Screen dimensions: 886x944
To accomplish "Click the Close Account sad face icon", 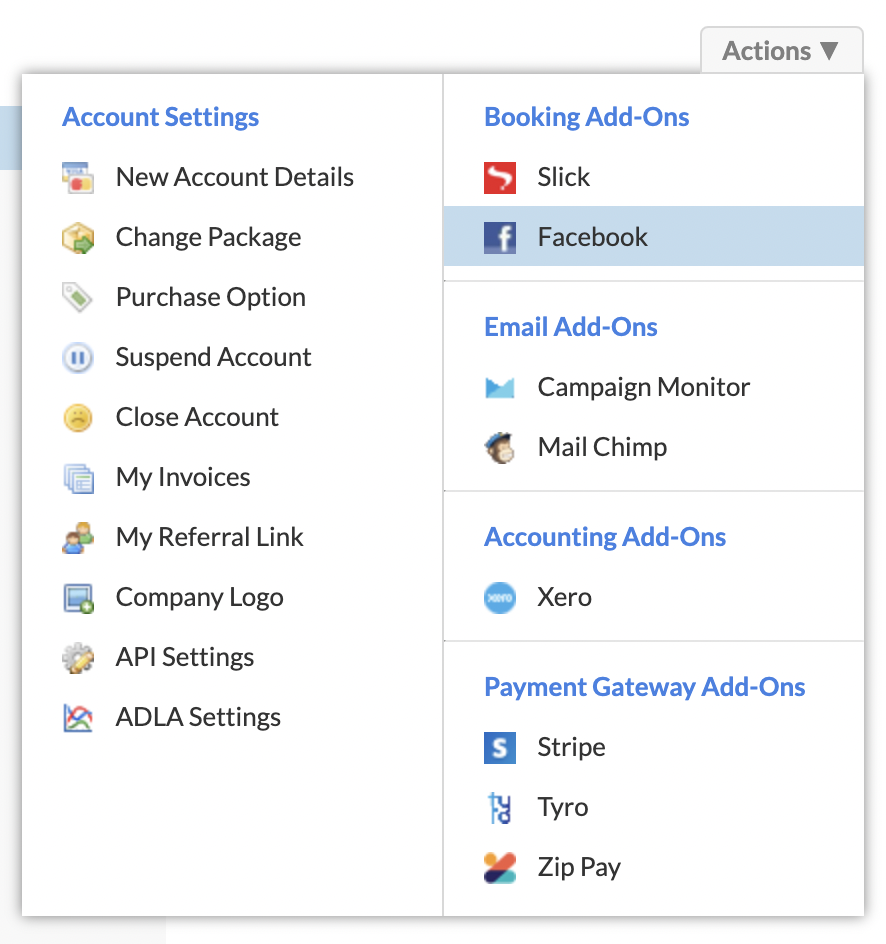I will click(78, 418).
